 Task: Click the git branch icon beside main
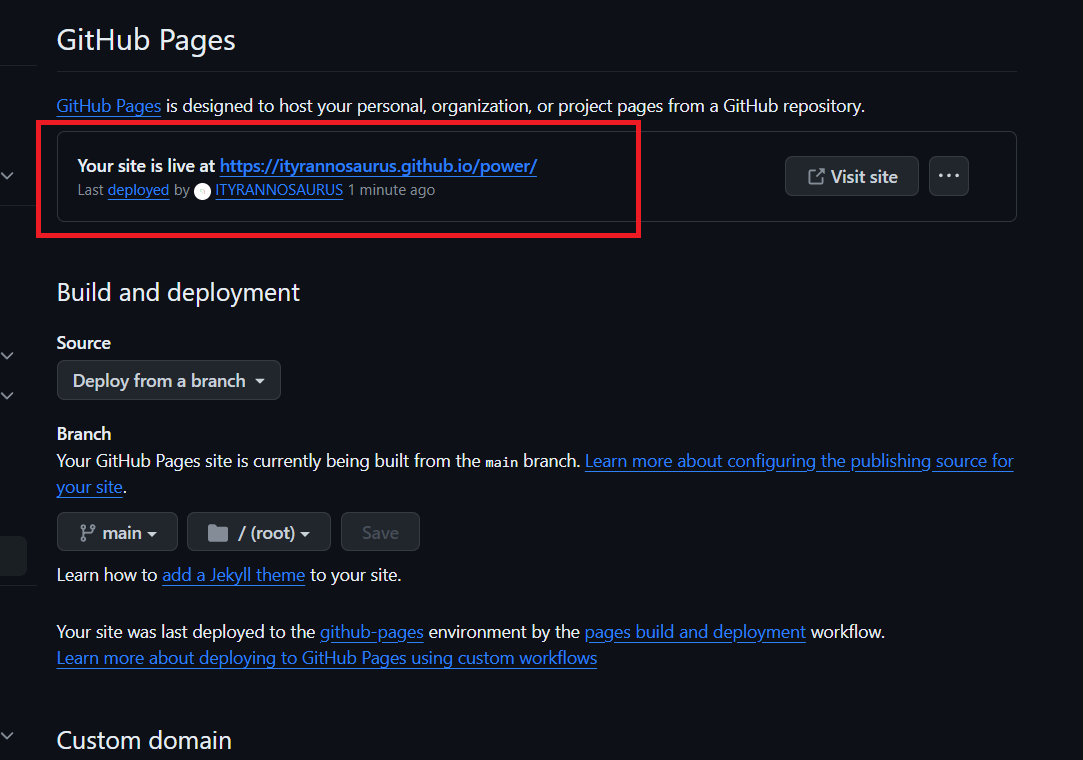pos(89,531)
